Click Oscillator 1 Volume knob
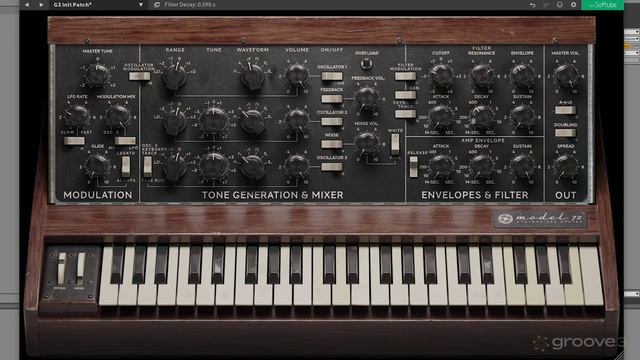This screenshot has width=640, height=360. [x=297, y=76]
